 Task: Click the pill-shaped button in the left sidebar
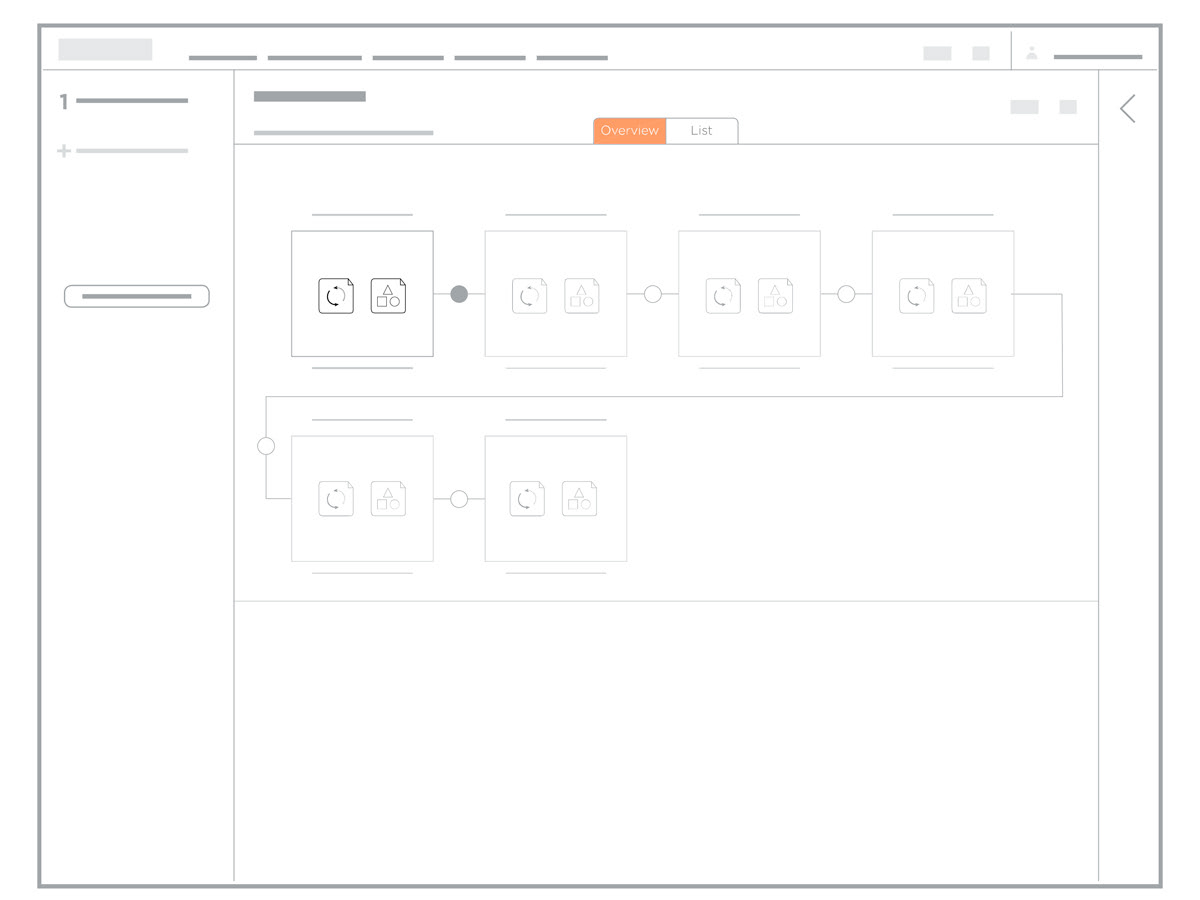click(x=137, y=296)
